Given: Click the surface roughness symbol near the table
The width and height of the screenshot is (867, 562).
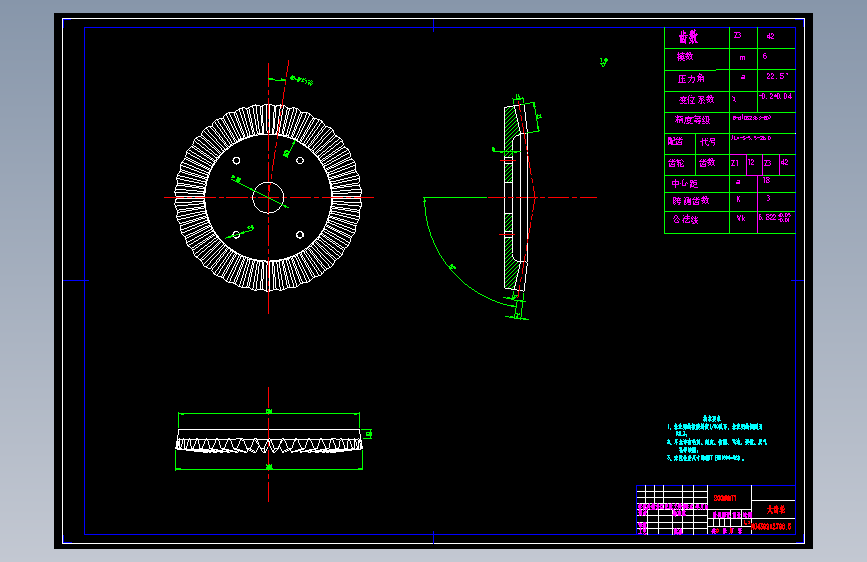Looking at the screenshot, I should click(604, 62).
